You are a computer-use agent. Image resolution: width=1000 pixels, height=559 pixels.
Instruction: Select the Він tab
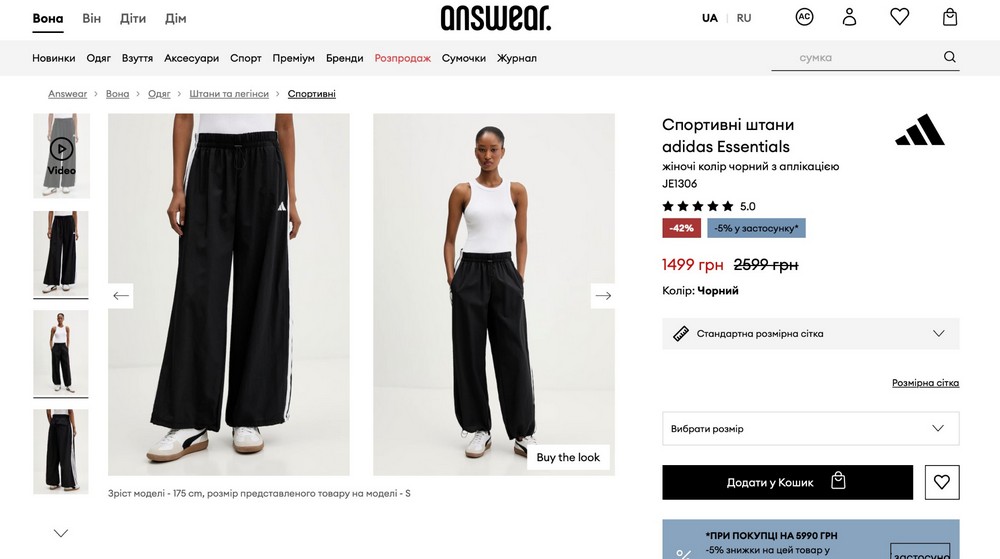click(91, 18)
